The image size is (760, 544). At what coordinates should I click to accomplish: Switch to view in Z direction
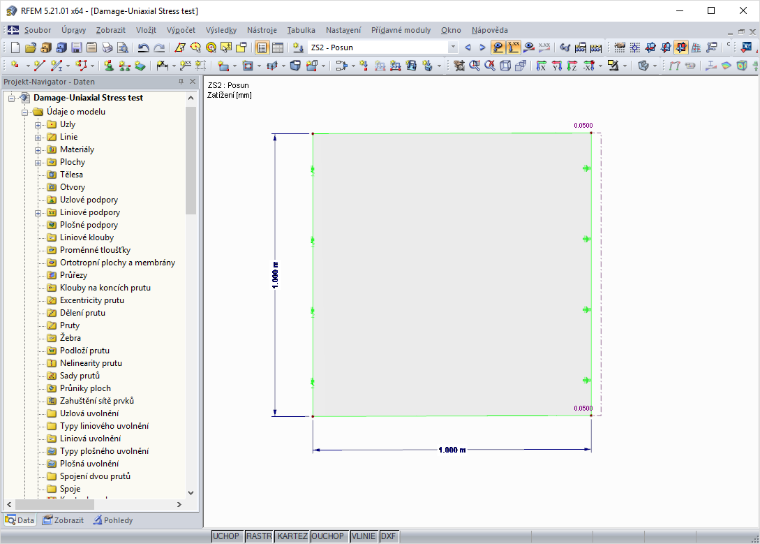click(x=572, y=65)
